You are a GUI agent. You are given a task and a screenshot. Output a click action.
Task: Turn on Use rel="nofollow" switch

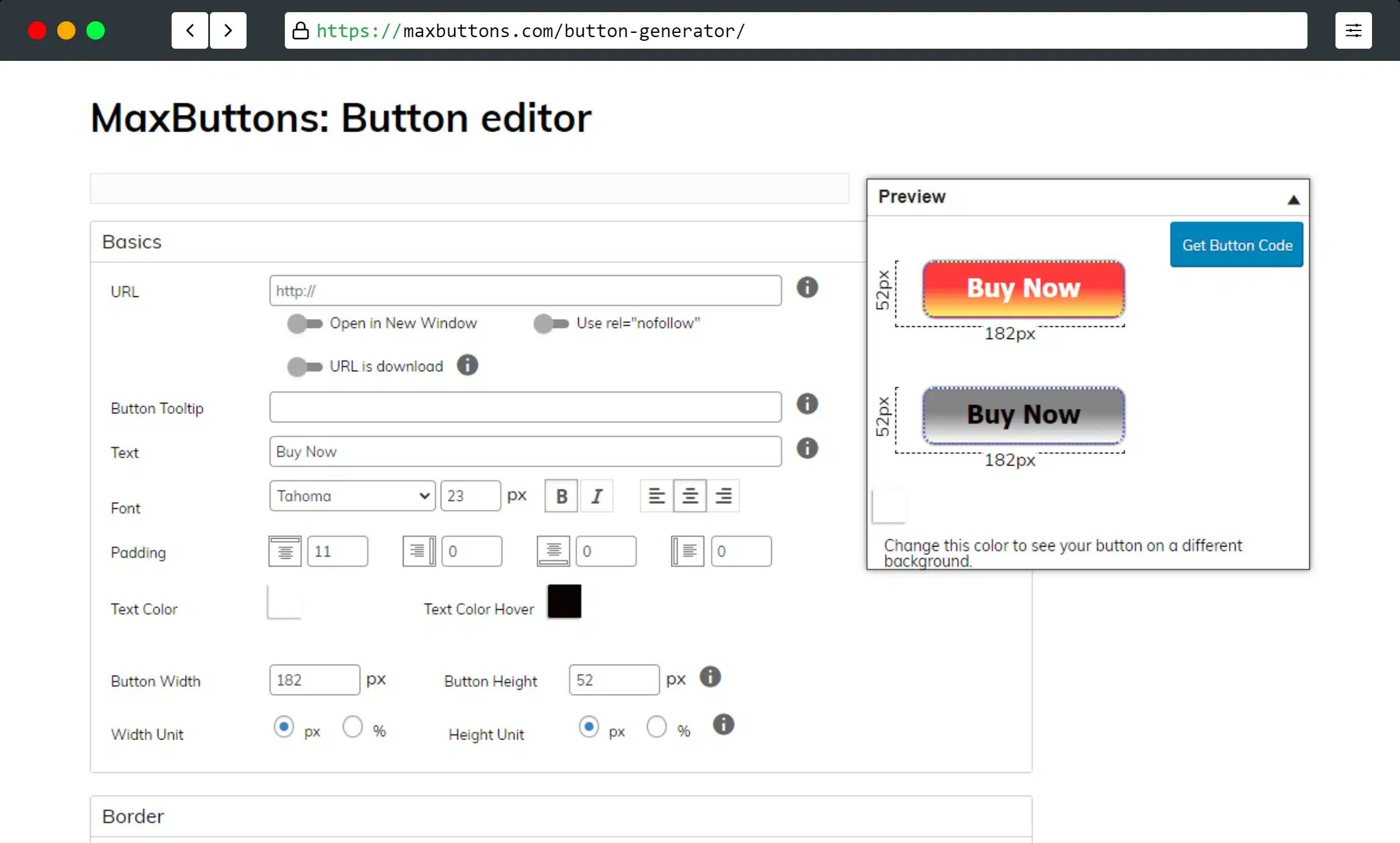(x=551, y=323)
